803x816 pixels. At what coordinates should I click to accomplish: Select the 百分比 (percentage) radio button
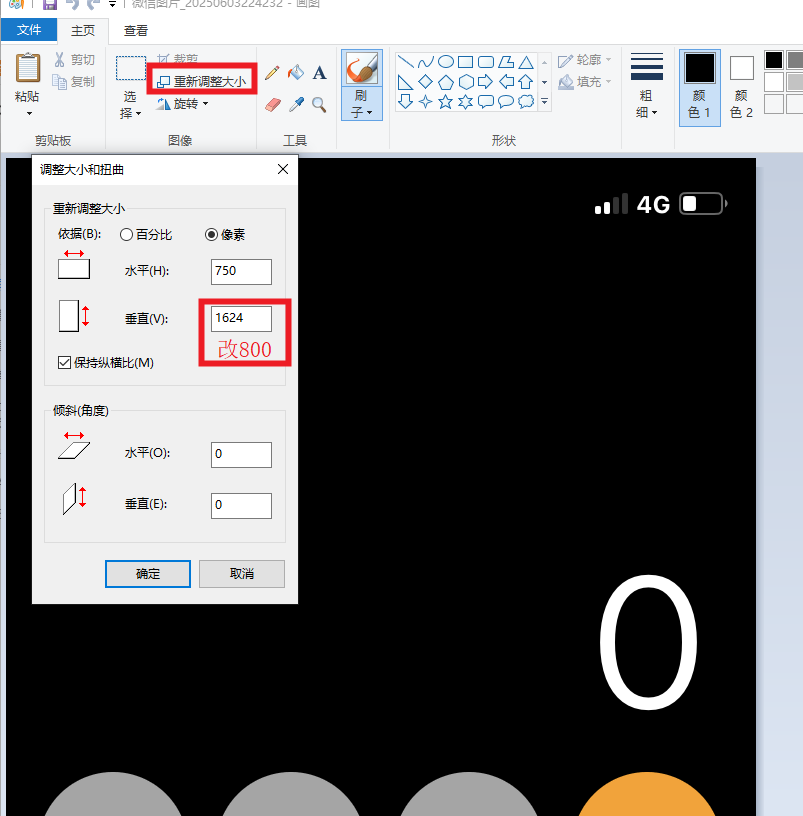pyautogui.click(x=126, y=235)
